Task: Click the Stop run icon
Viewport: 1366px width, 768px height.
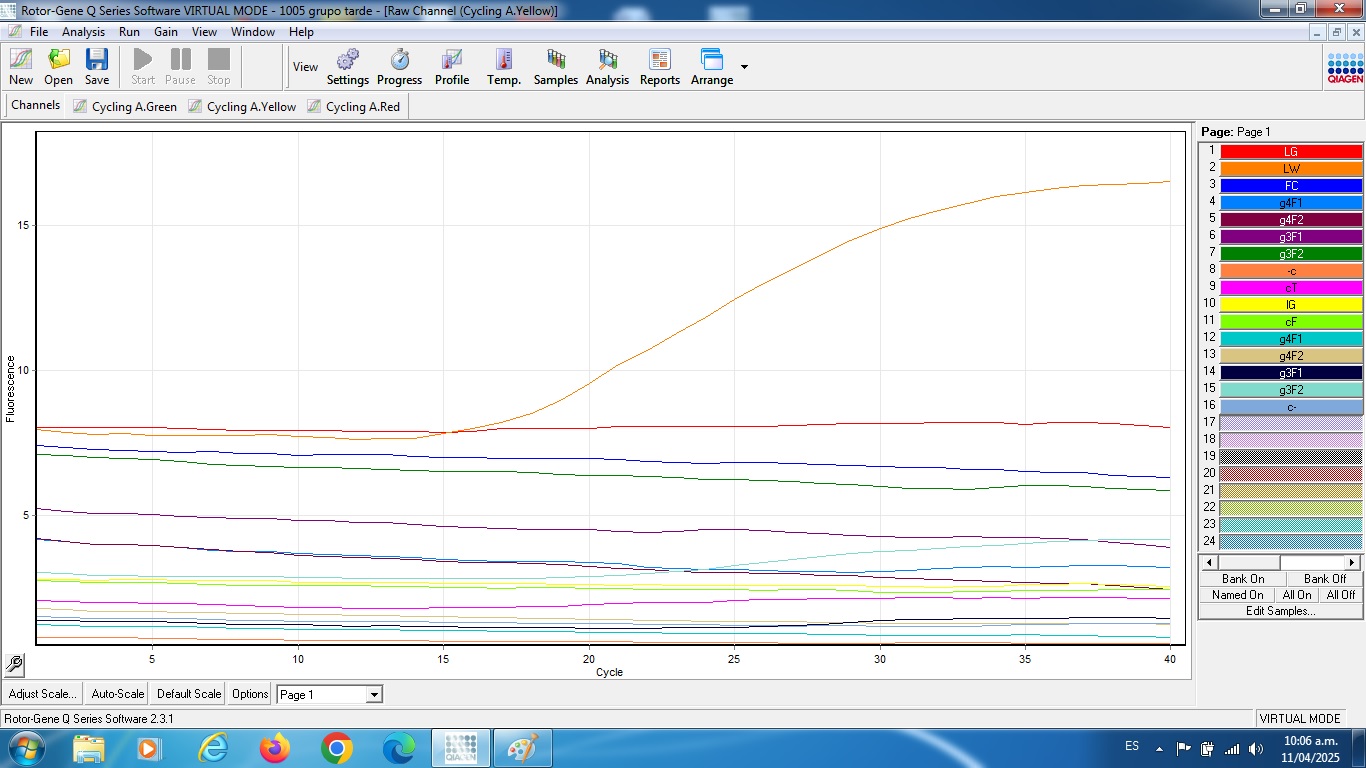Action: [219, 67]
